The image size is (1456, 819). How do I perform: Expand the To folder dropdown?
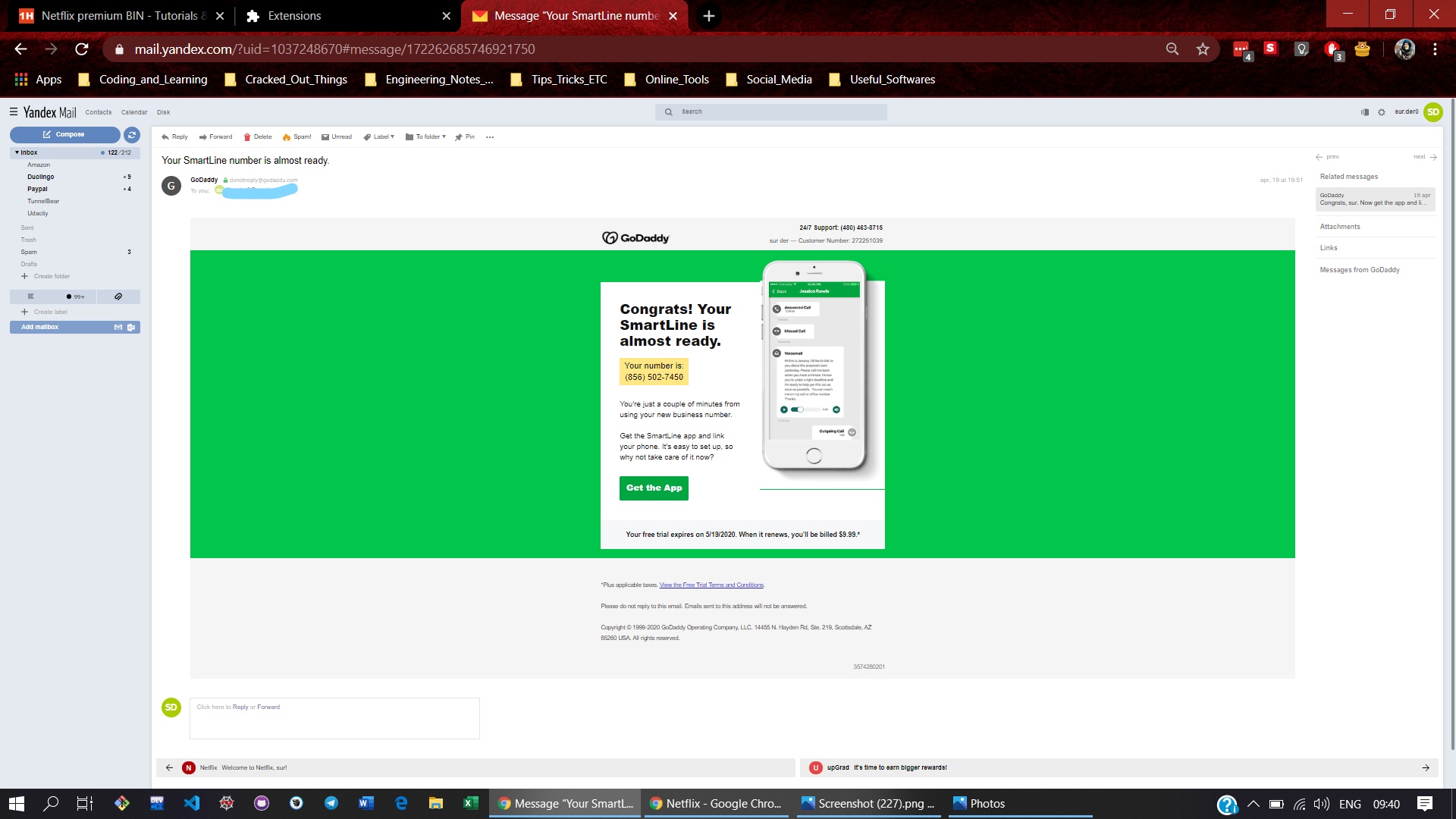click(x=425, y=137)
